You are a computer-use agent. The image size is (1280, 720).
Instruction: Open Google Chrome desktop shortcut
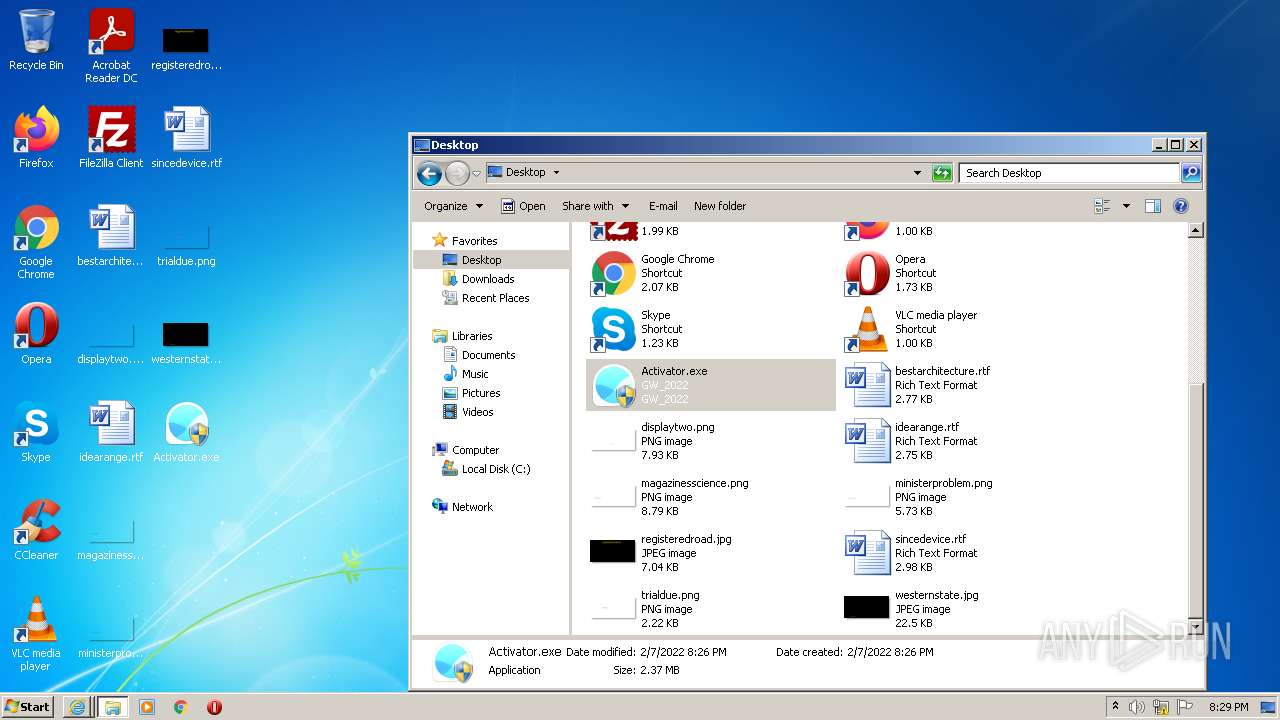click(x=36, y=242)
